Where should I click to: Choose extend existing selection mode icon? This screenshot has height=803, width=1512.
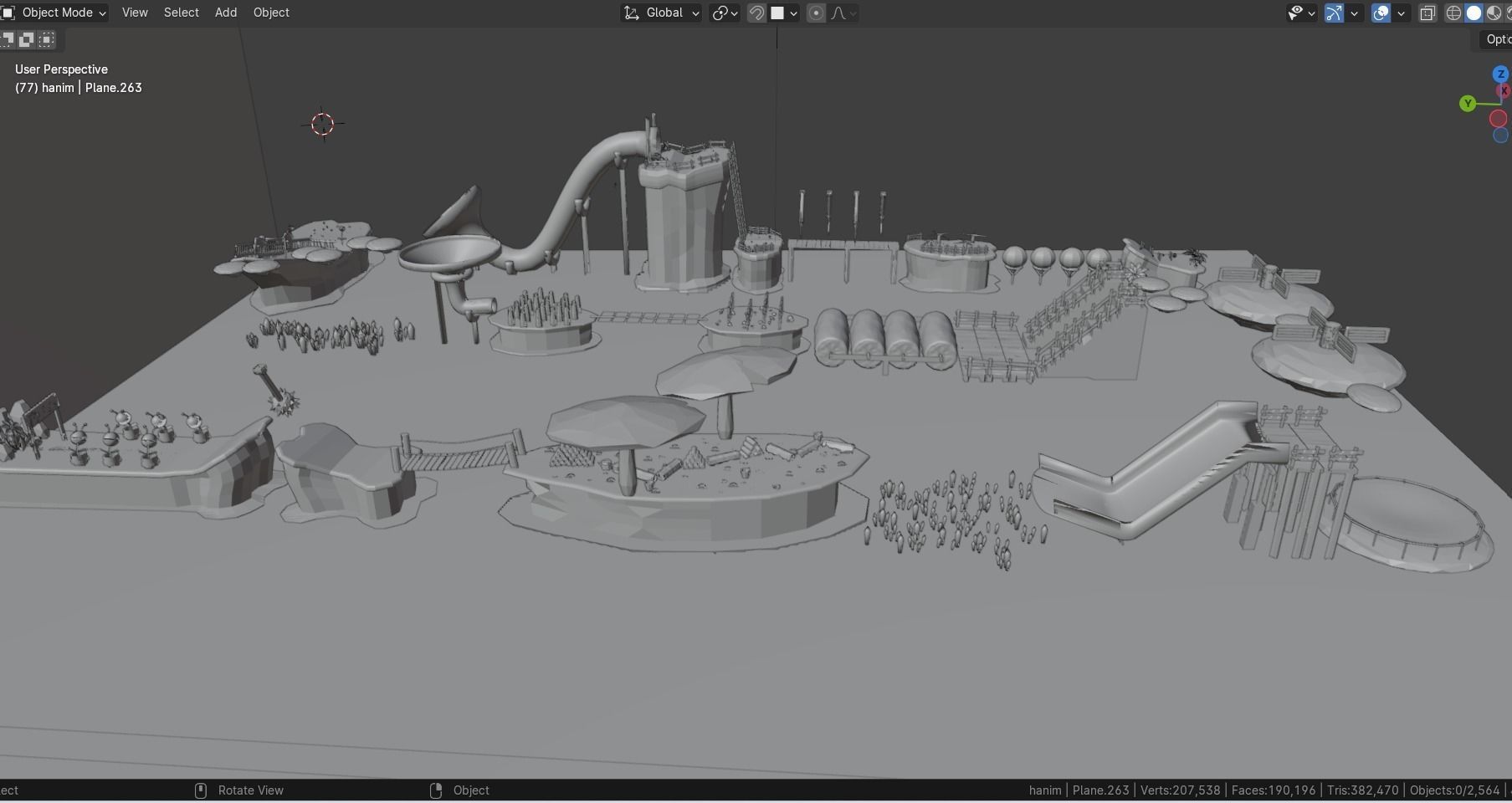tap(8, 39)
